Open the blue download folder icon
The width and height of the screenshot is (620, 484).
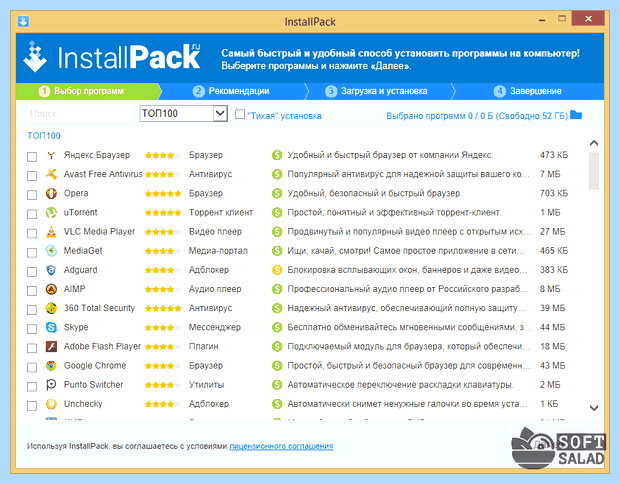576,115
